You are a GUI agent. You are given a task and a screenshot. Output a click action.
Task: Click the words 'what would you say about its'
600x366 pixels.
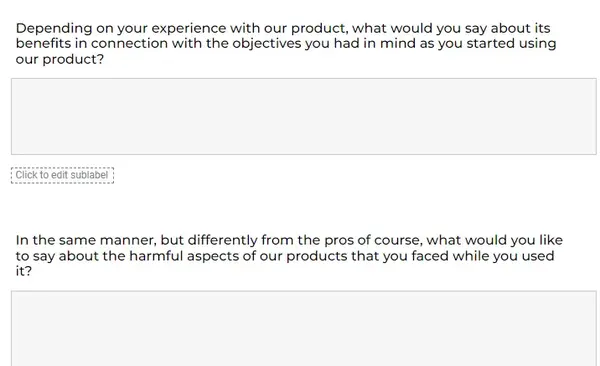pos(451,29)
